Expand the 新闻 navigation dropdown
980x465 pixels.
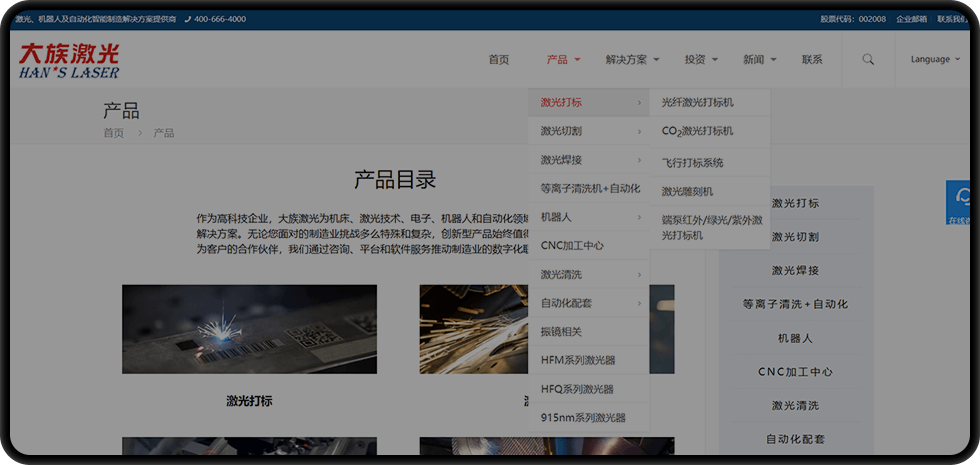tap(760, 60)
